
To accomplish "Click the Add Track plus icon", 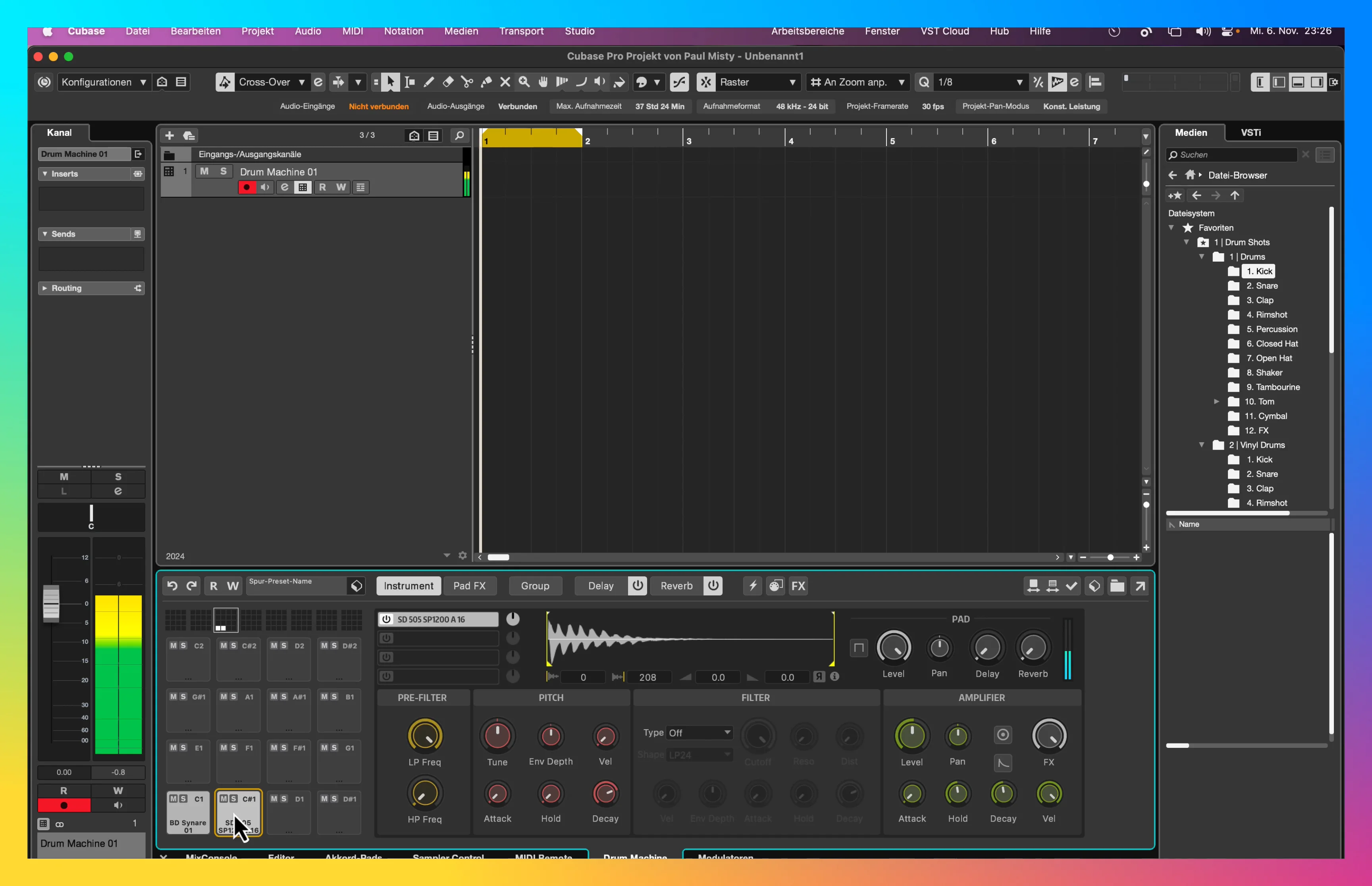I will 169,135.
